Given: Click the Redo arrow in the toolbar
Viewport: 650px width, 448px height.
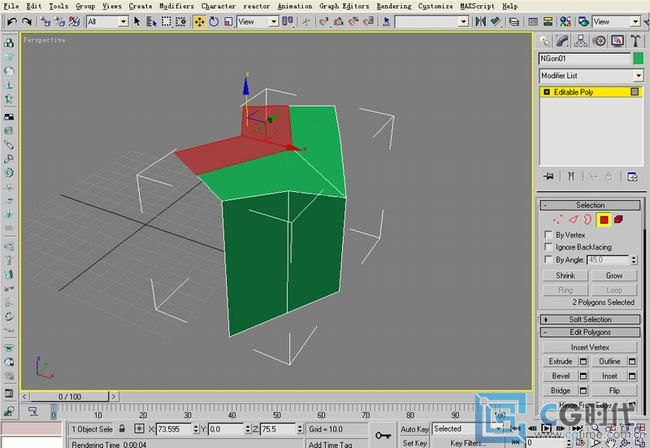Looking at the screenshot, I should pyautogui.click(x=27, y=21).
